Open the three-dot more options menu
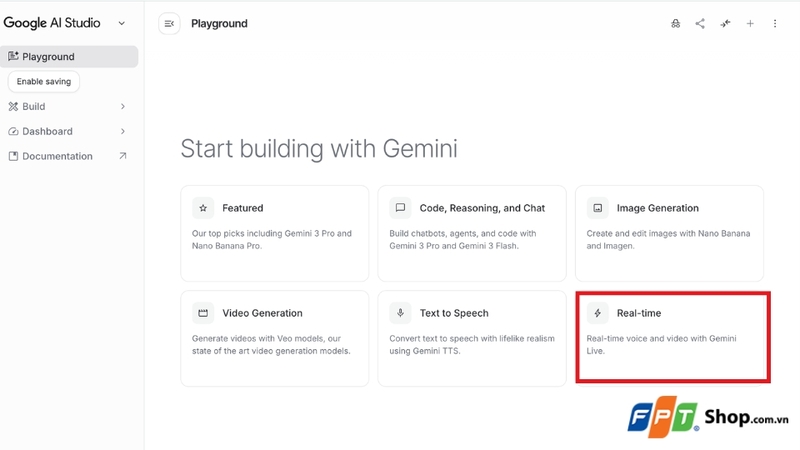Viewport: 800px width, 450px height. pos(774,23)
